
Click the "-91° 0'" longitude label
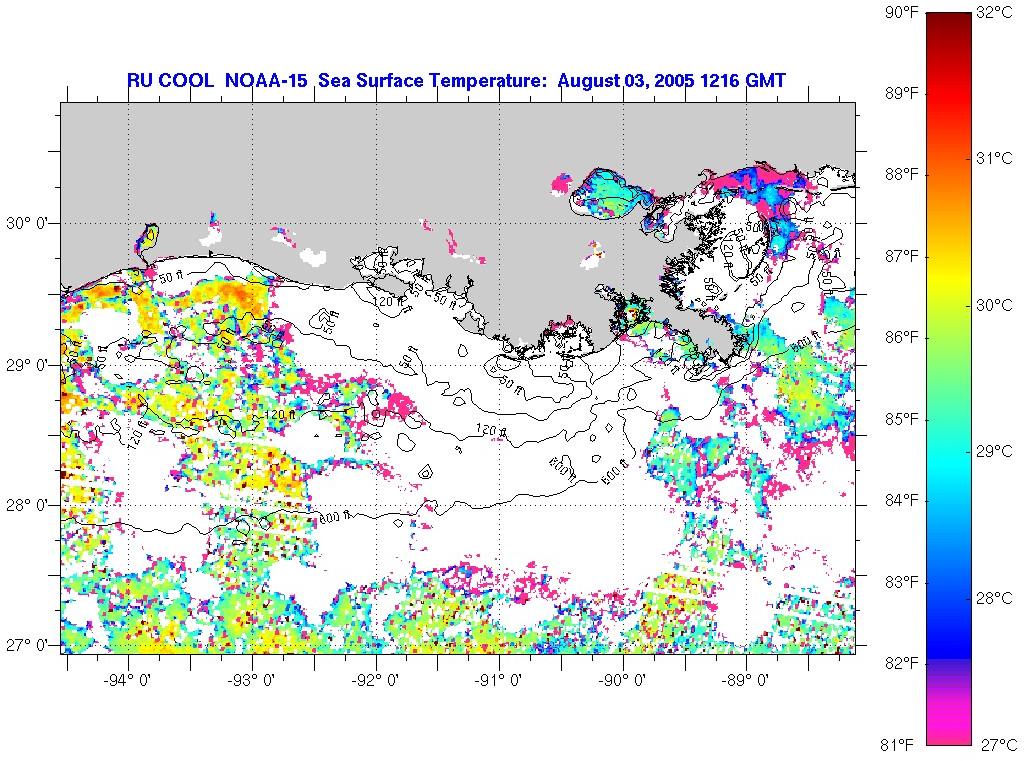[x=500, y=681]
